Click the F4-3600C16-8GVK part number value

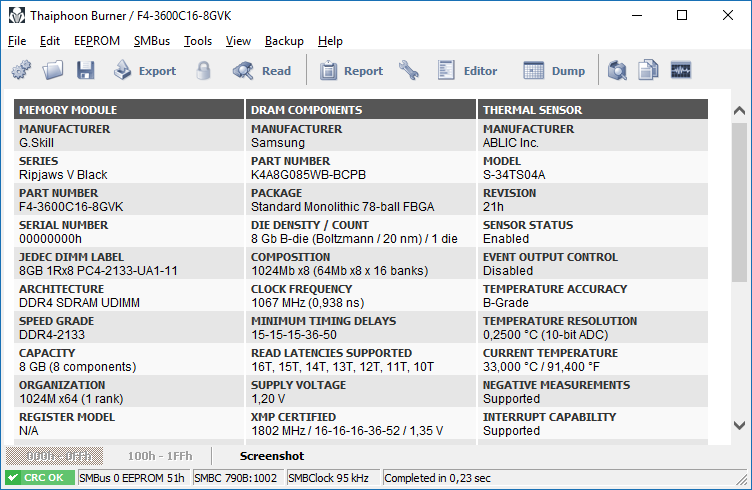pyautogui.click(x=71, y=207)
